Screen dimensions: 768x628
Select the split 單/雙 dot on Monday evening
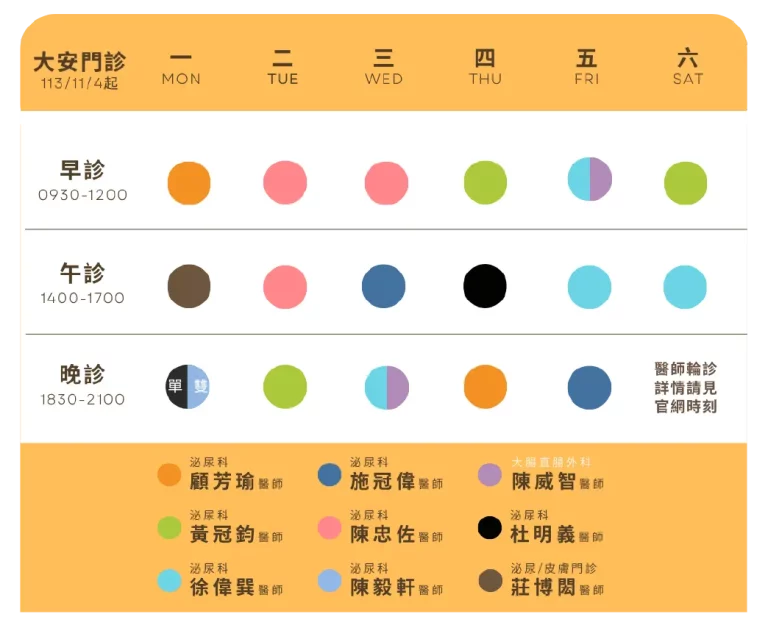coord(189,387)
